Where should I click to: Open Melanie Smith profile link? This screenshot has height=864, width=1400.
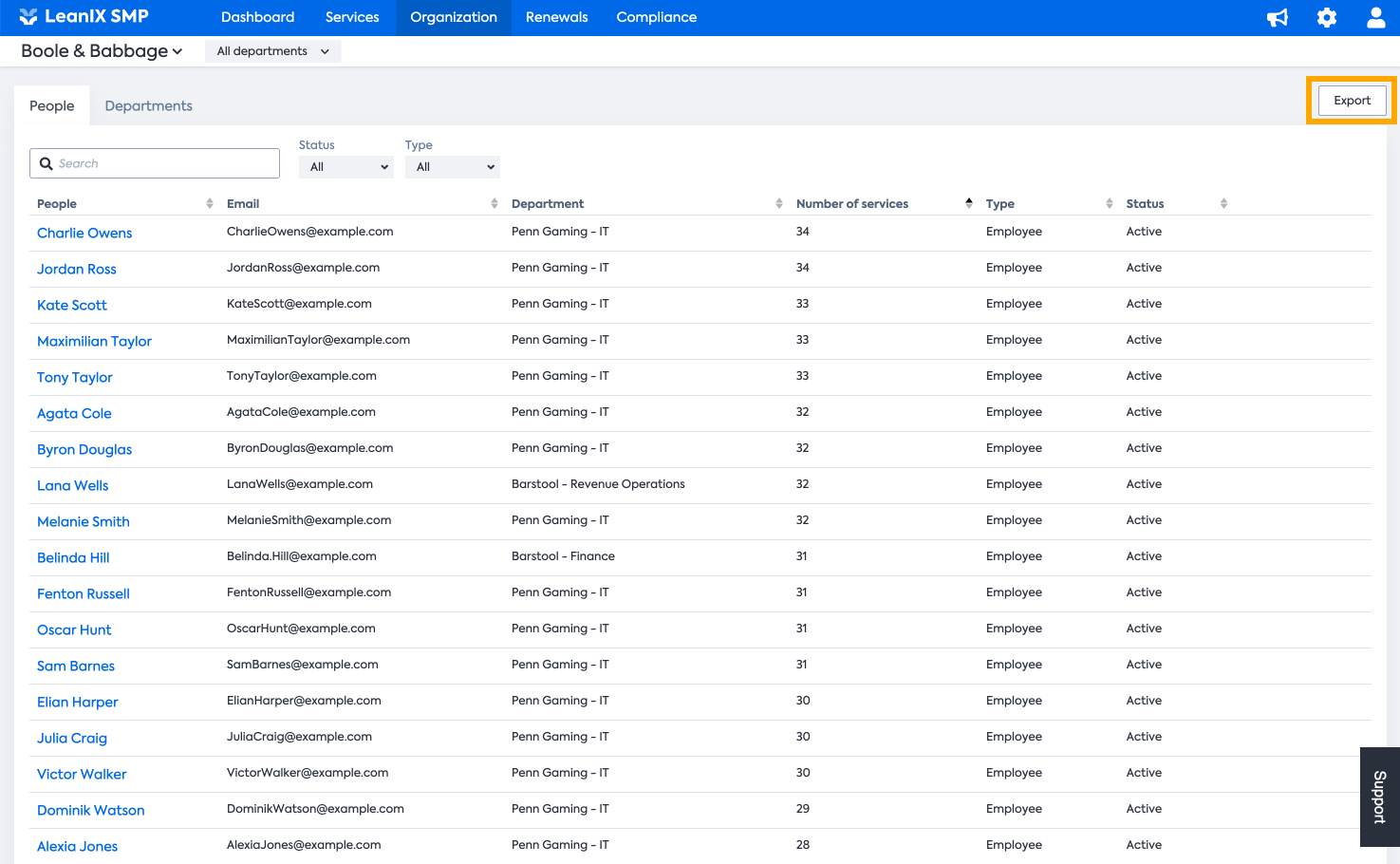click(84, 521)
